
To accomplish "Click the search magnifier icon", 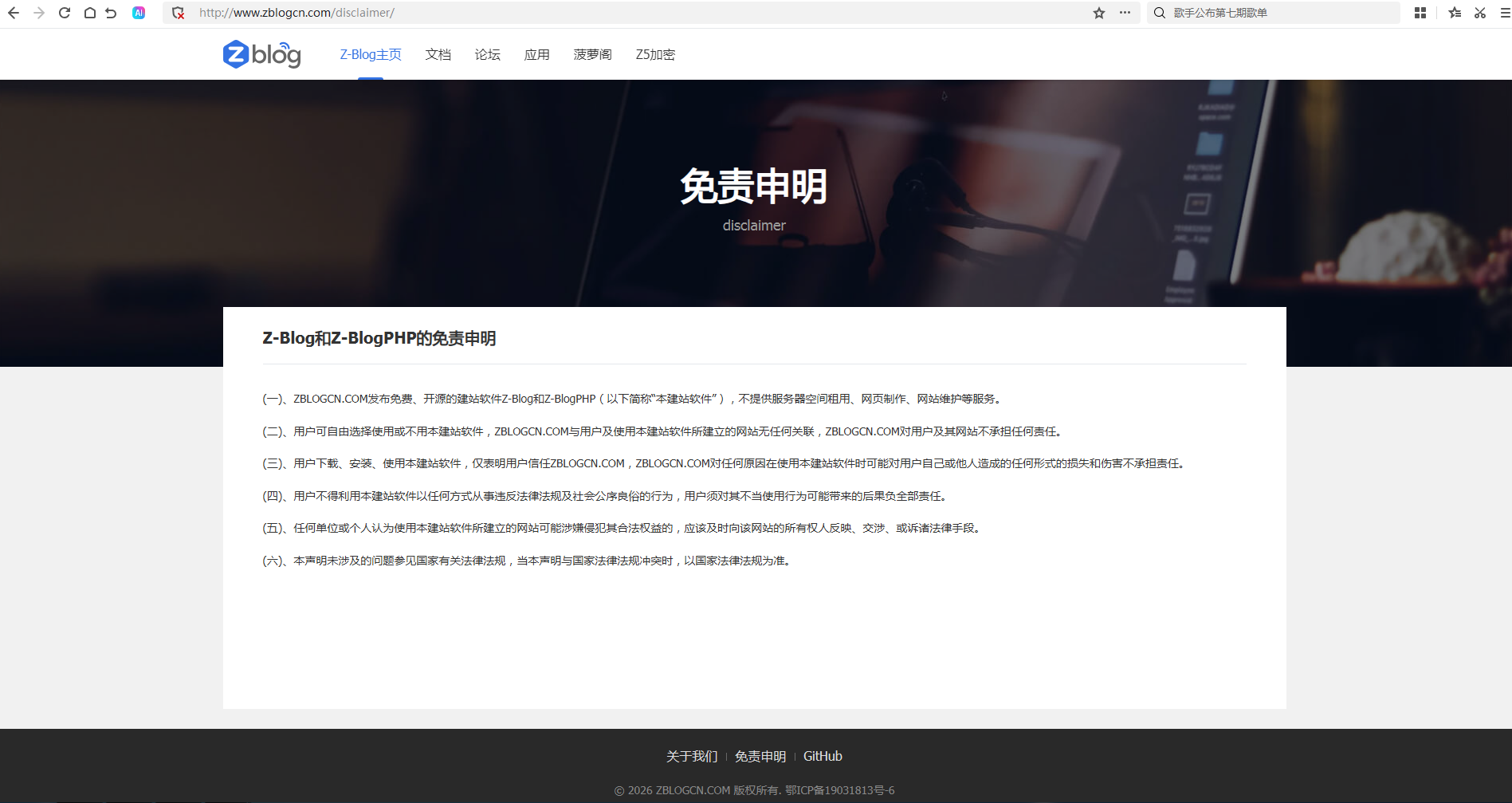I will coord(1160,13).
